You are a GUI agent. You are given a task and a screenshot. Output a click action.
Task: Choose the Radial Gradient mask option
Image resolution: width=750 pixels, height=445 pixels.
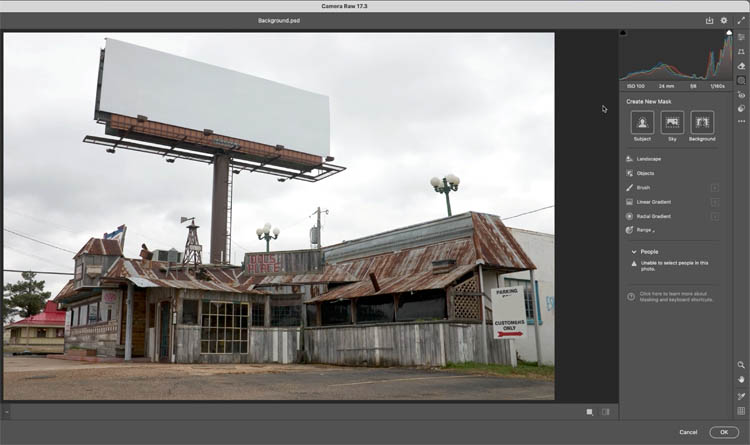654,216
